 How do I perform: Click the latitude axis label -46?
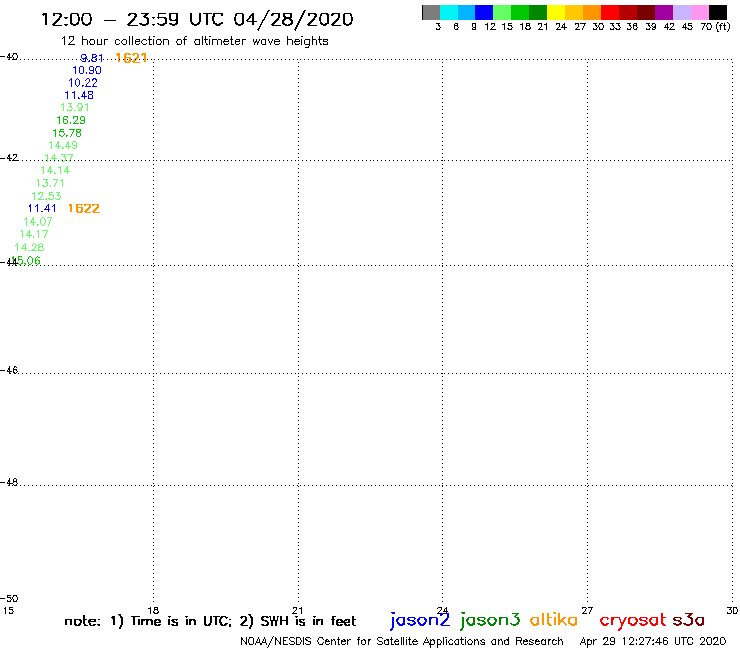click(x=9, y=370)
